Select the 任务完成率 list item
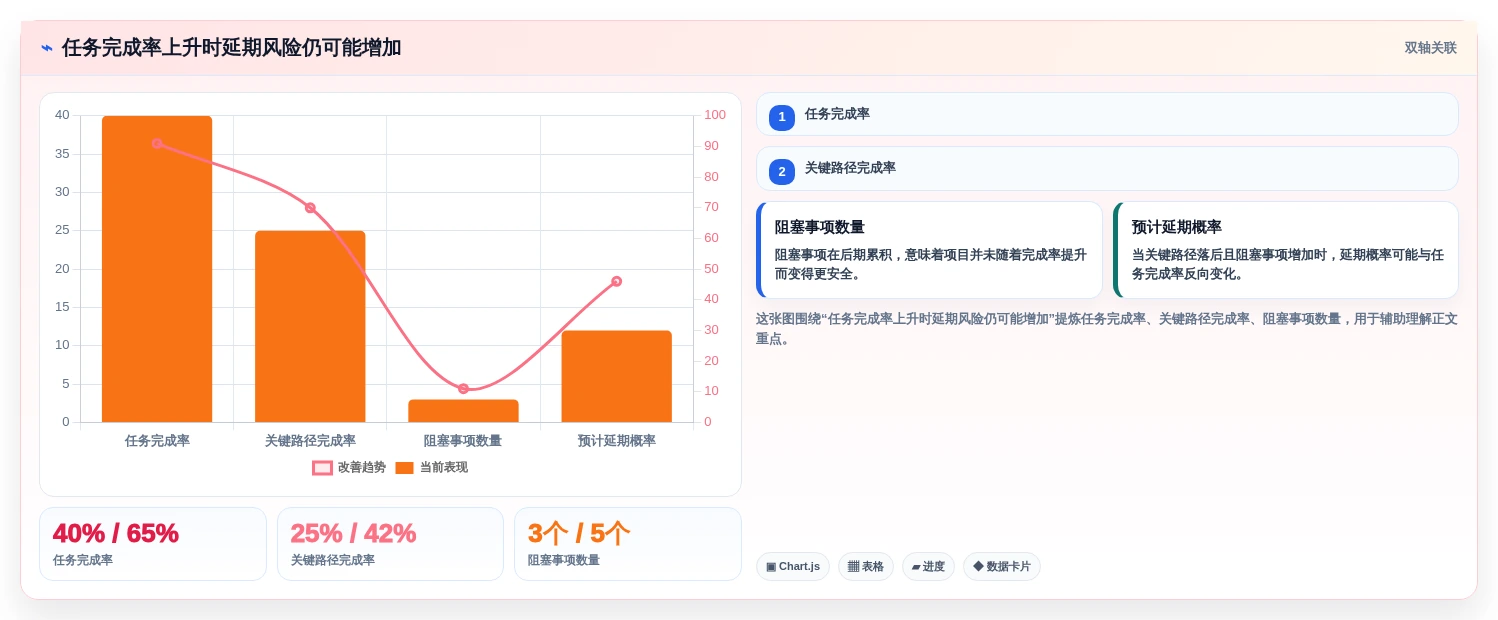 click(1107, 114)
